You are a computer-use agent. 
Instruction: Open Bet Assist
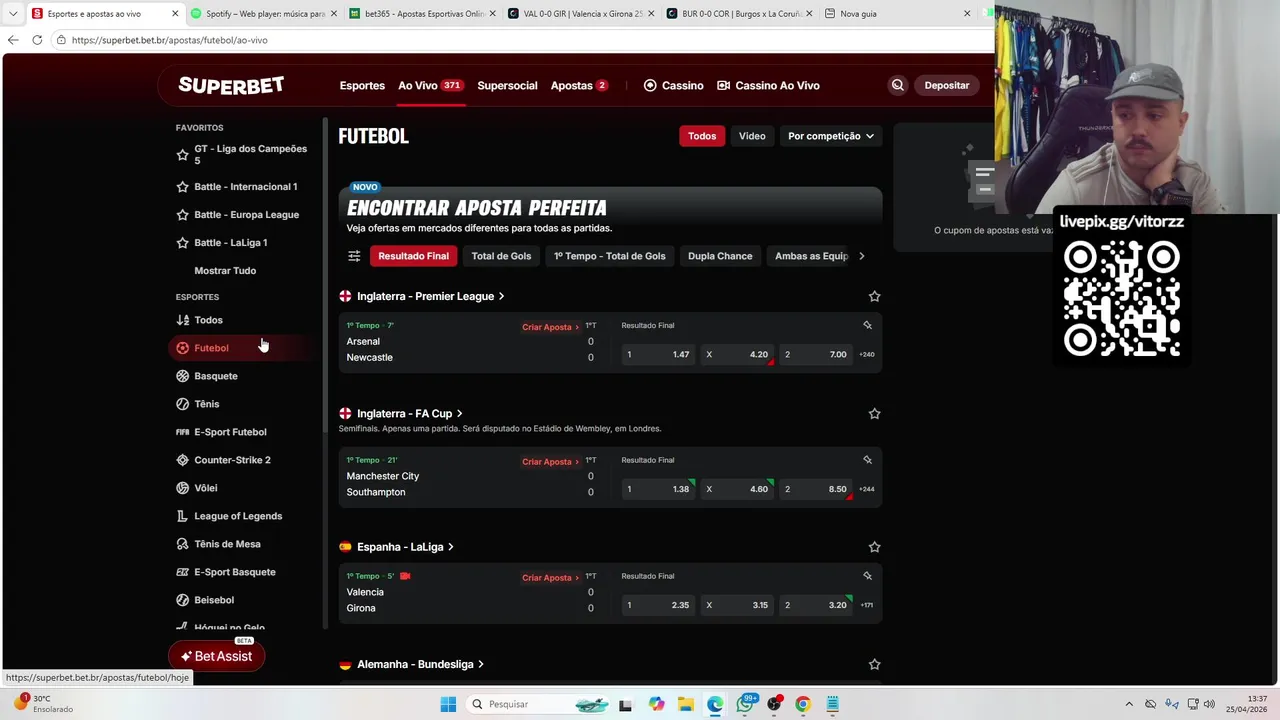pos(216,656)
